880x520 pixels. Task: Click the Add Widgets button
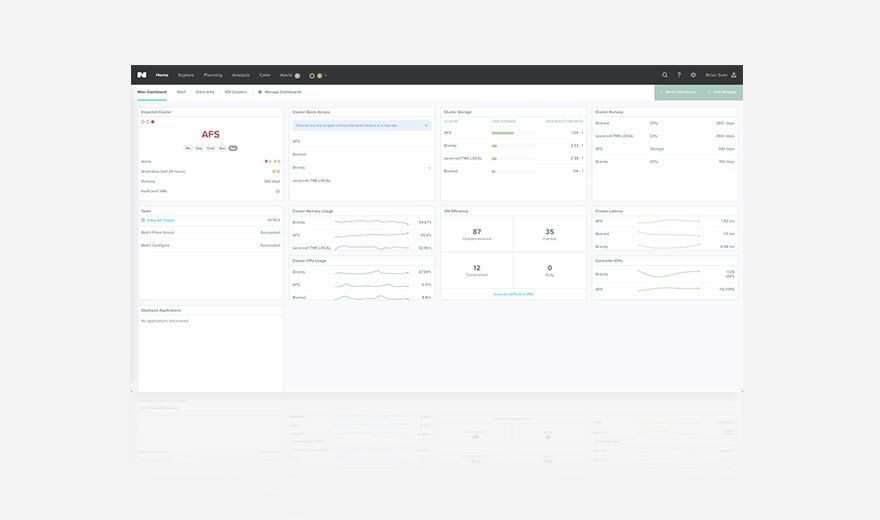721,92
